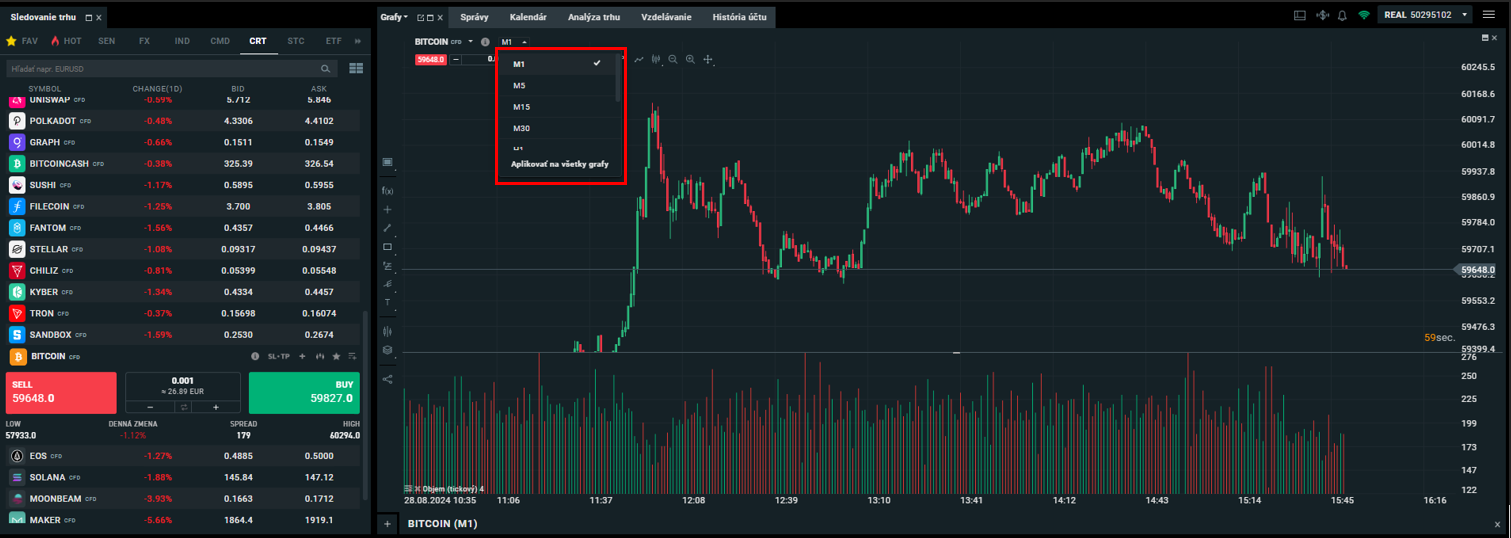The image size is (1511, 538).
Task: Select the crosshair cursor tool on chart toolbar
Action: point(708,60)
